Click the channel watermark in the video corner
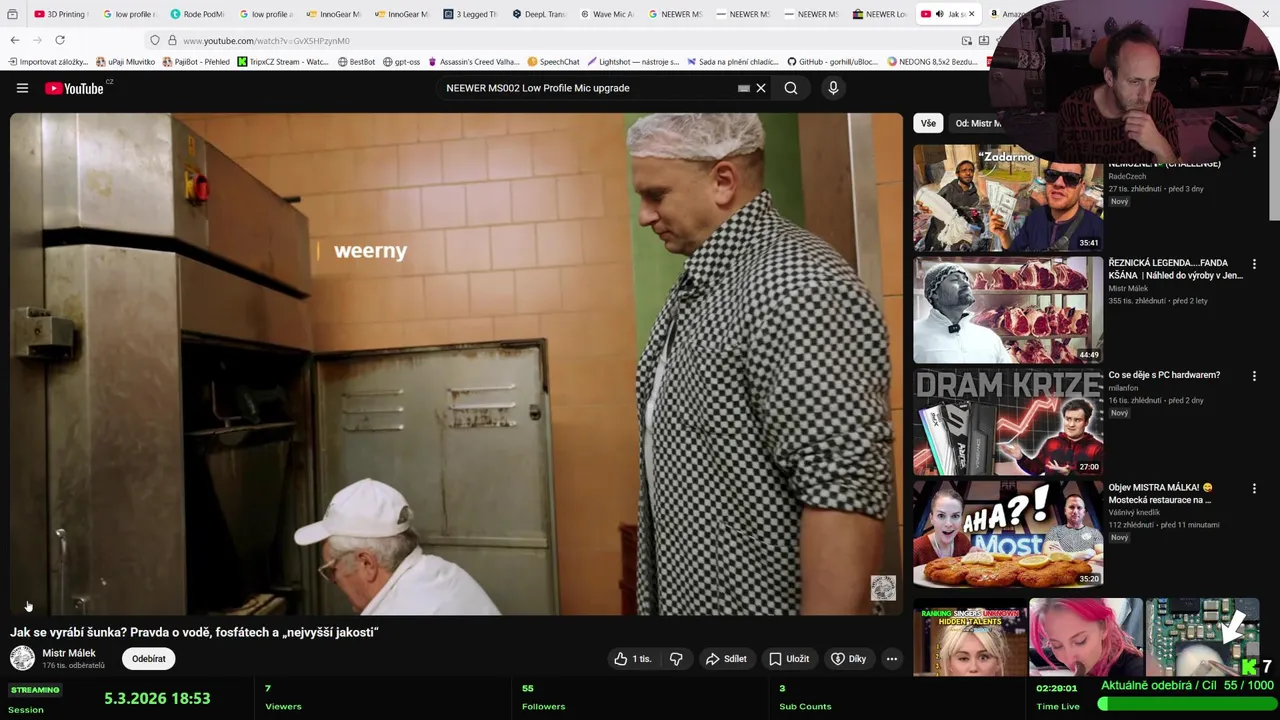 click(883, 587)
